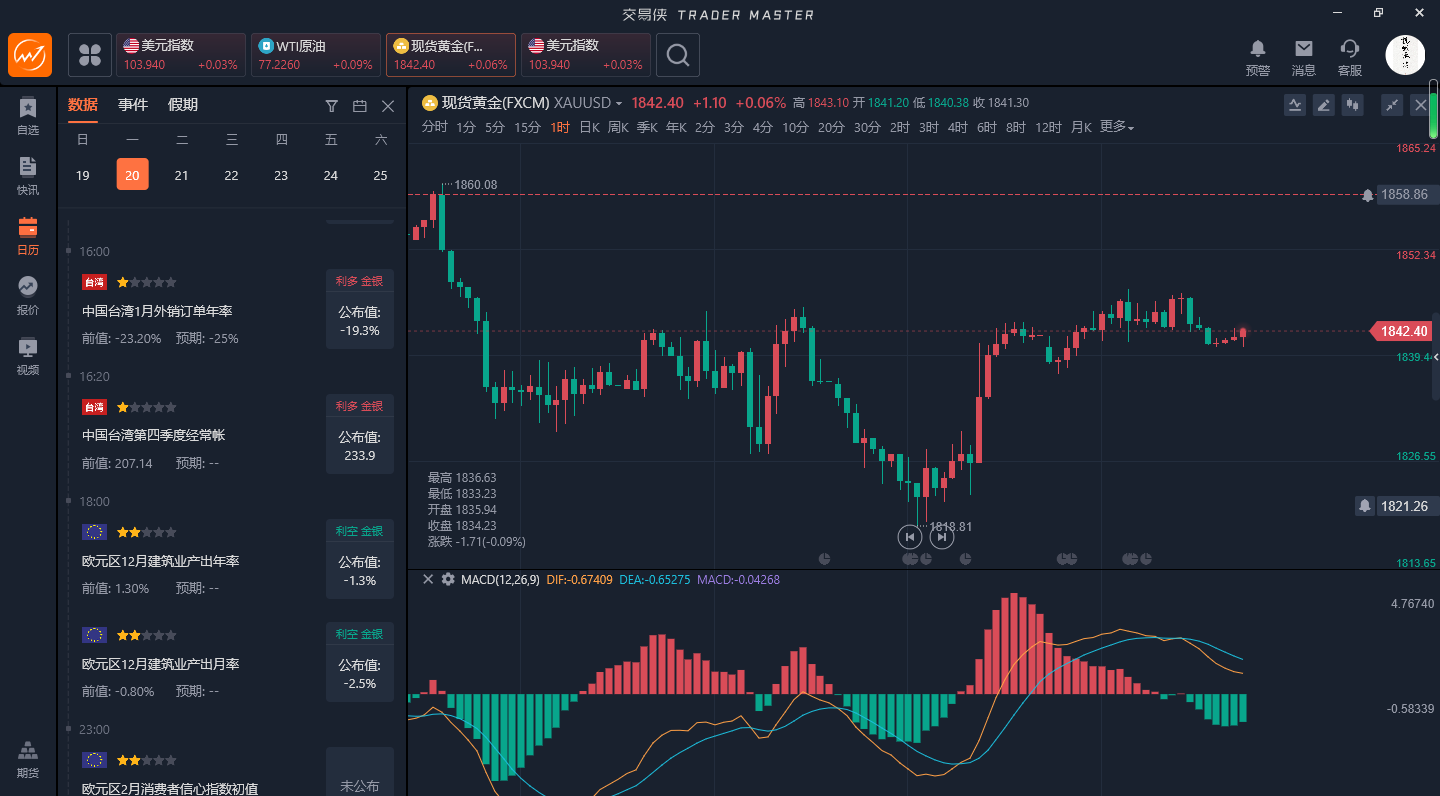Open 欧元区12月建筑业产出月率 entry

pyautogui.click(x=160, y=664)
